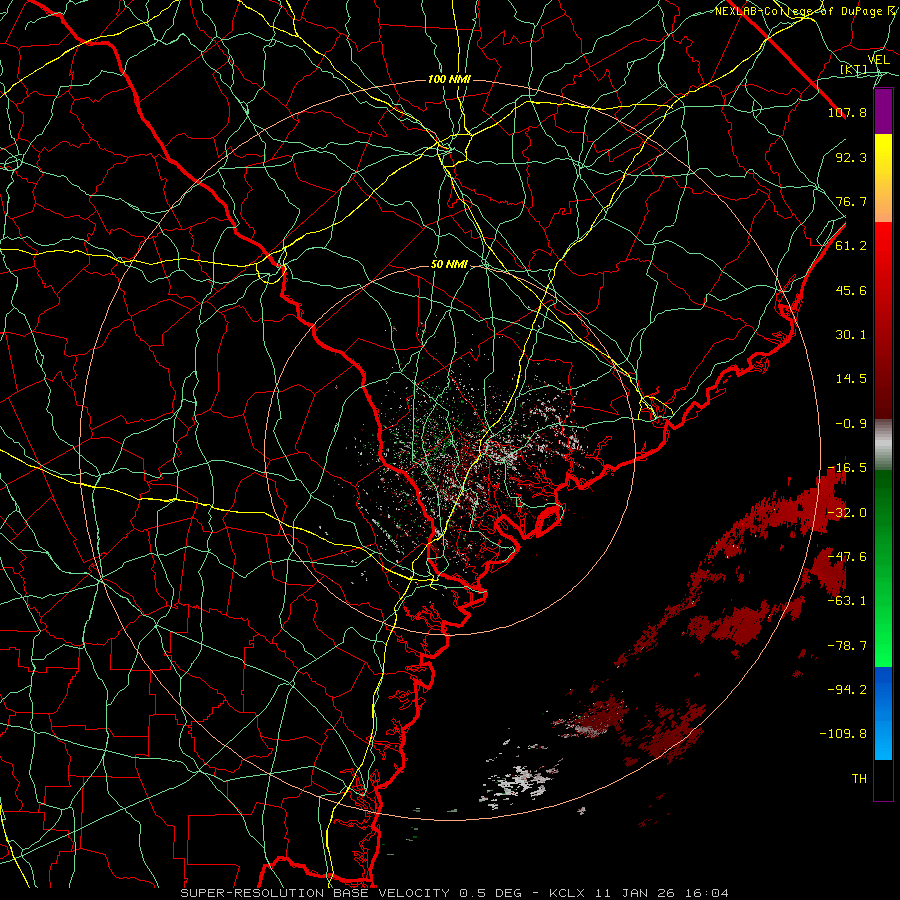
Task: Click the VEL legend title
Action: [x=878, y=60]
